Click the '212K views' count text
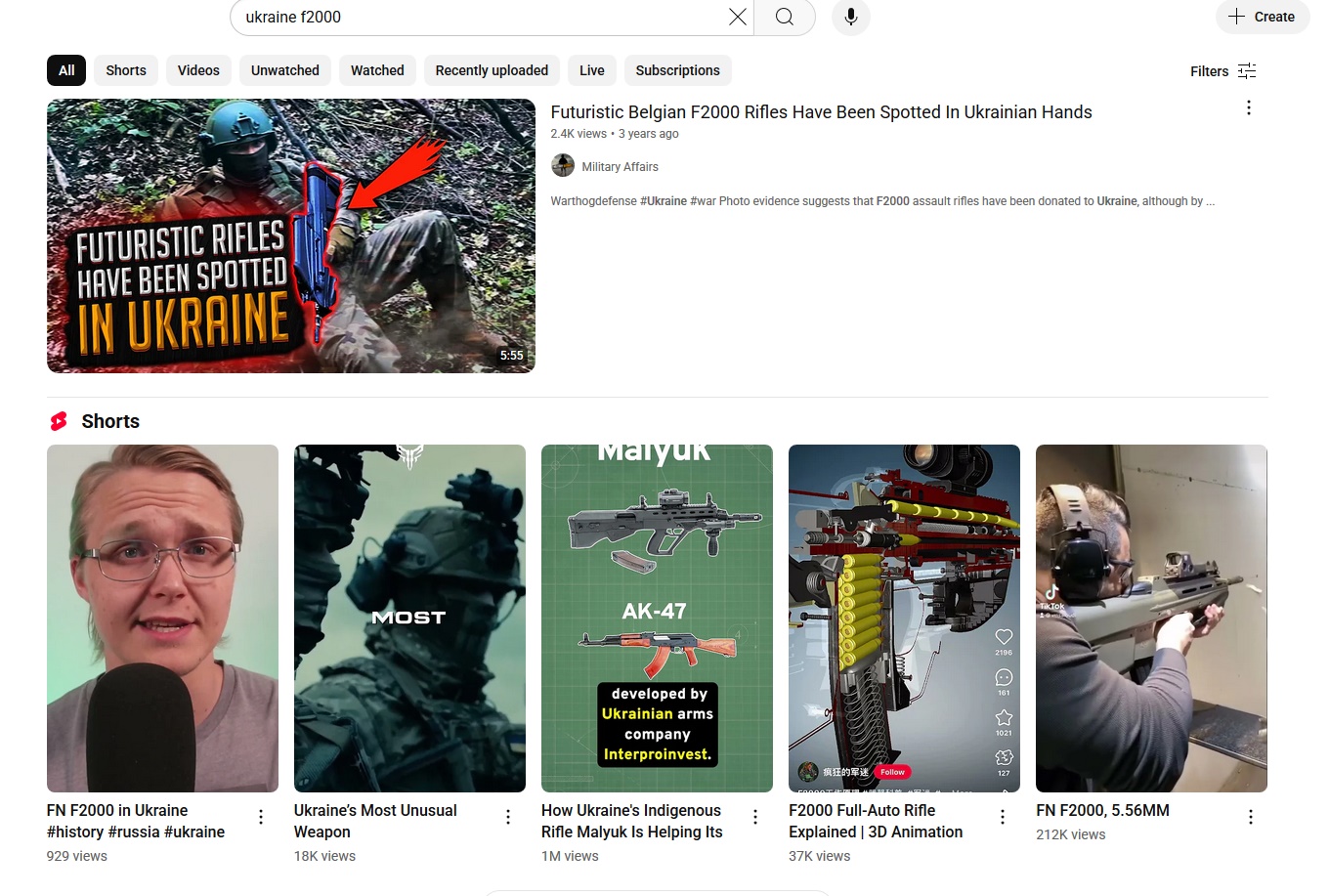The width and height of the screenshot is (1329, 896). [x=1071, y=834]
